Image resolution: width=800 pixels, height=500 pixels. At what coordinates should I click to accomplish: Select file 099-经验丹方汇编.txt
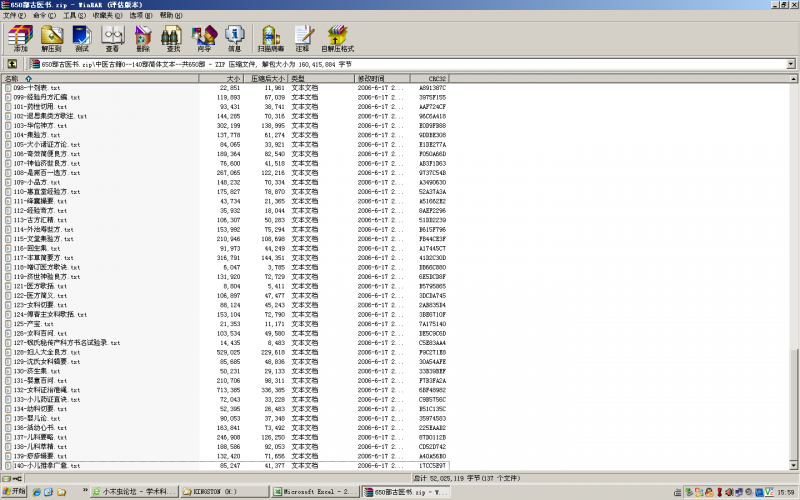(46, 97)
